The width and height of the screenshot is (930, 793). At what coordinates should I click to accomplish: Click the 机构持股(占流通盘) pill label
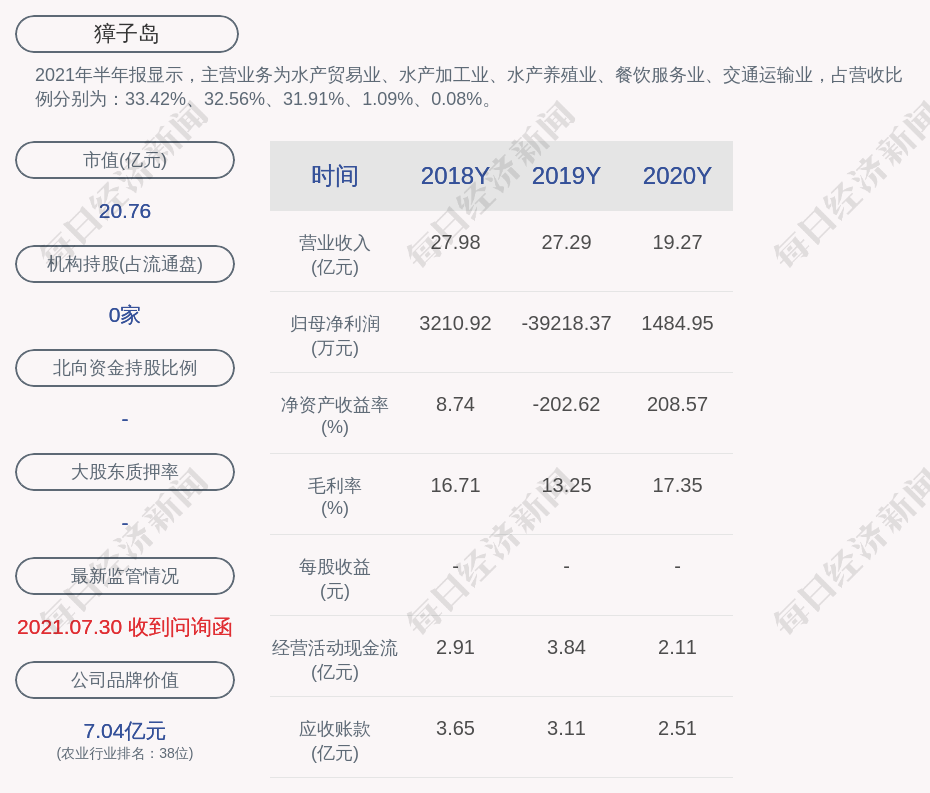pyautogui.click(x=125, y=264)
